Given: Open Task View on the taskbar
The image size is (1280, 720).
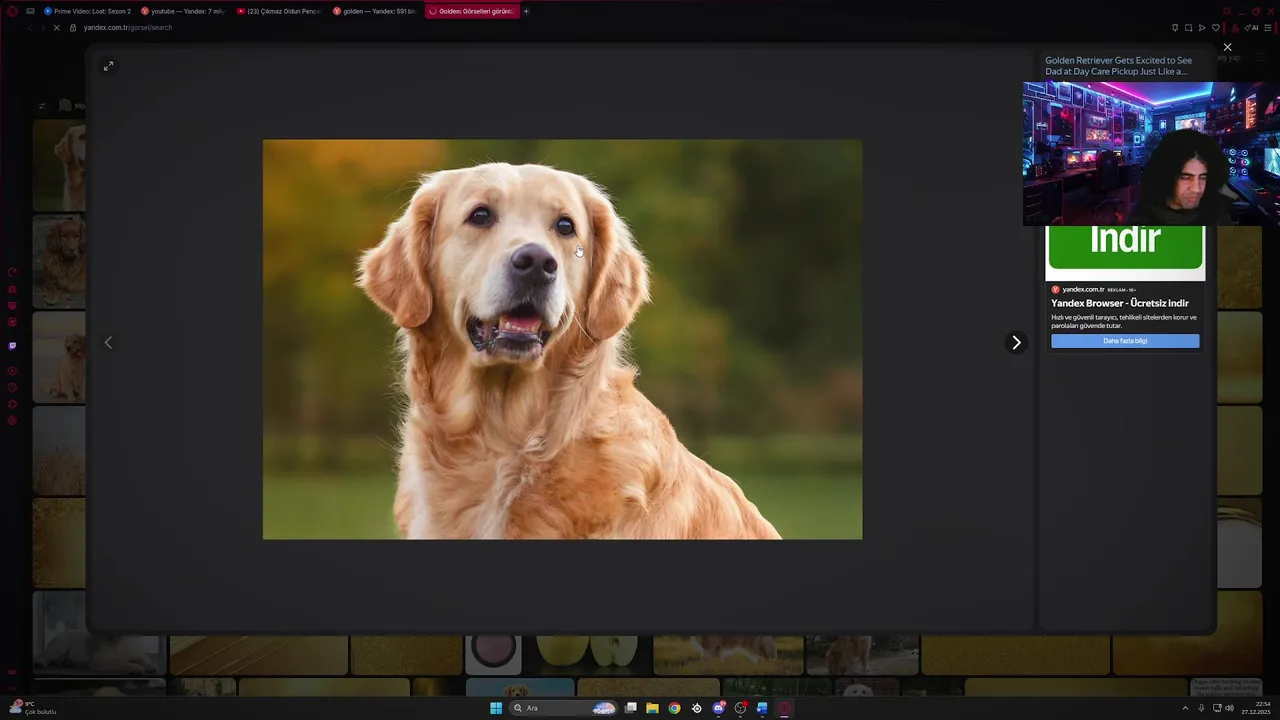Looking at the screenshot, I should pyautogui.click(x=631, y=707).
